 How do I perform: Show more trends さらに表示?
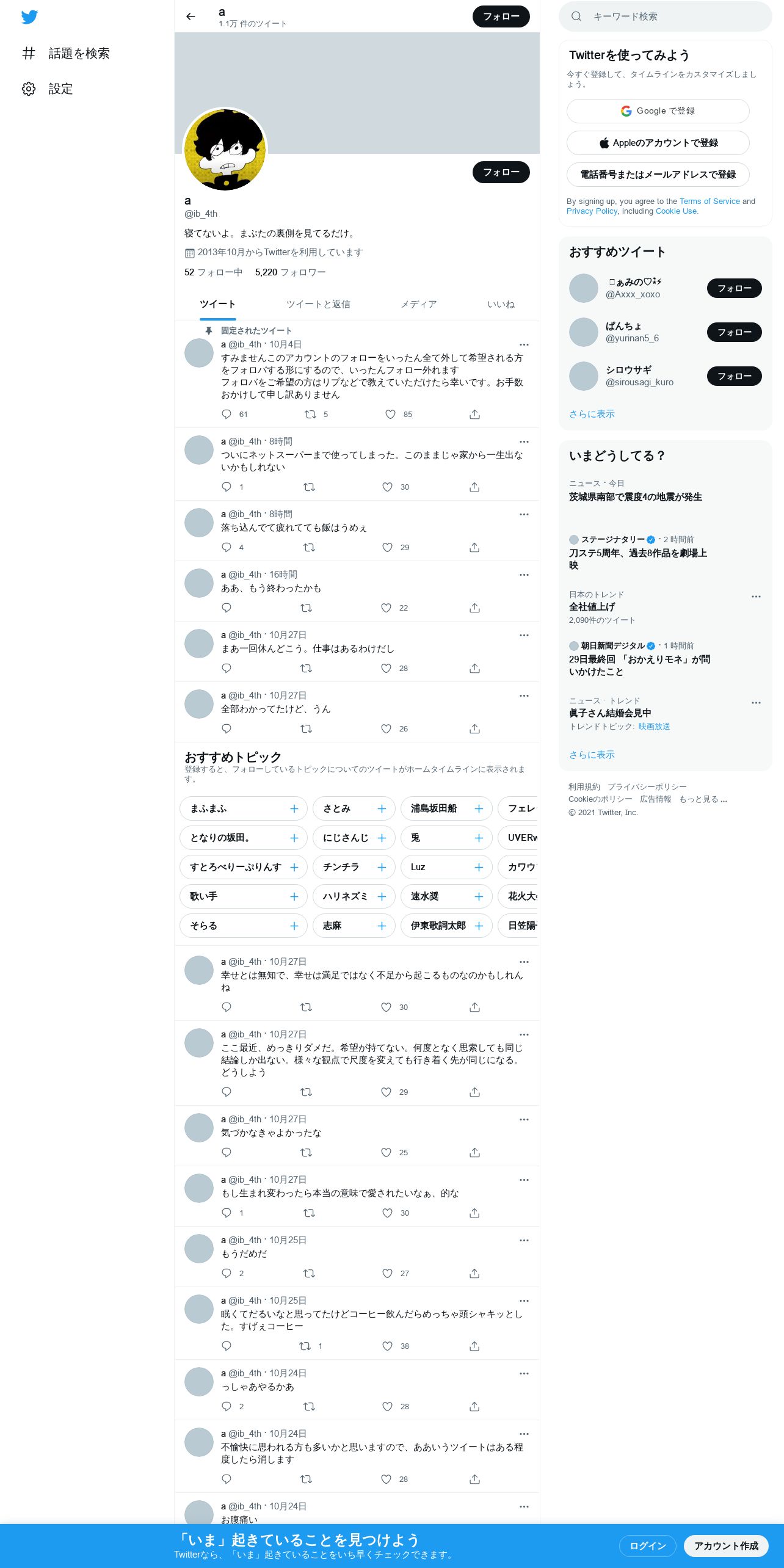tap(592, 755)
